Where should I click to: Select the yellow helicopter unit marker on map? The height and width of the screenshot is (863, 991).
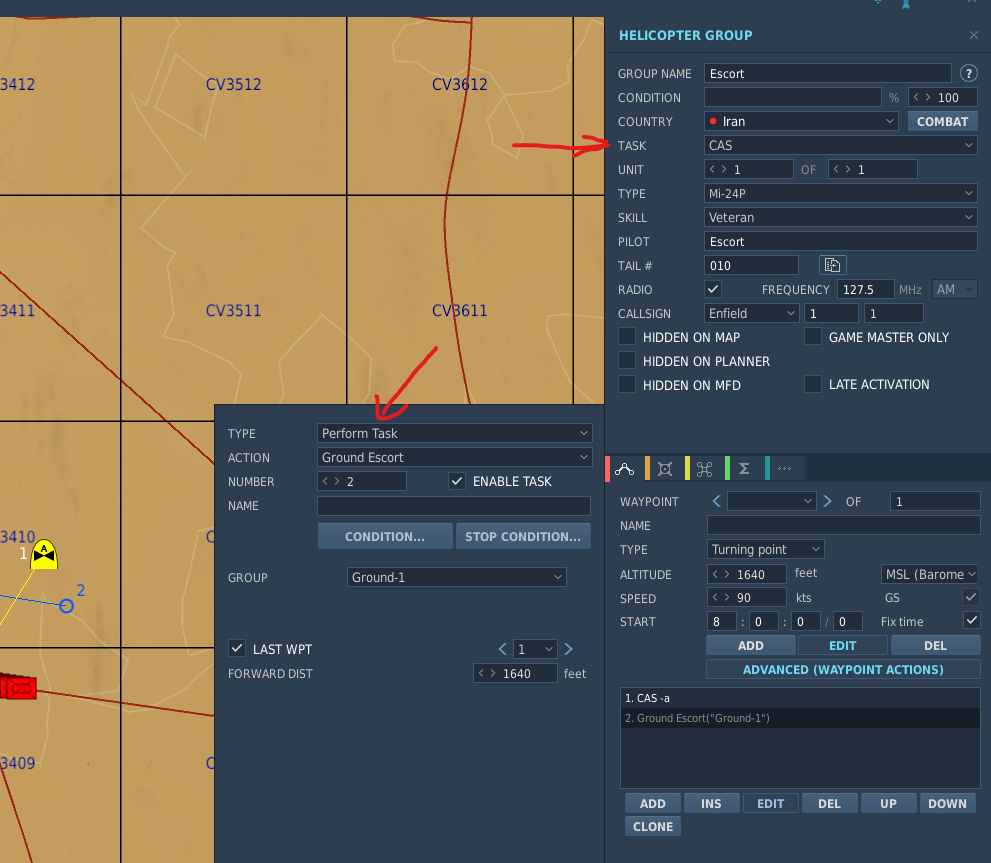tap(44, 555)
